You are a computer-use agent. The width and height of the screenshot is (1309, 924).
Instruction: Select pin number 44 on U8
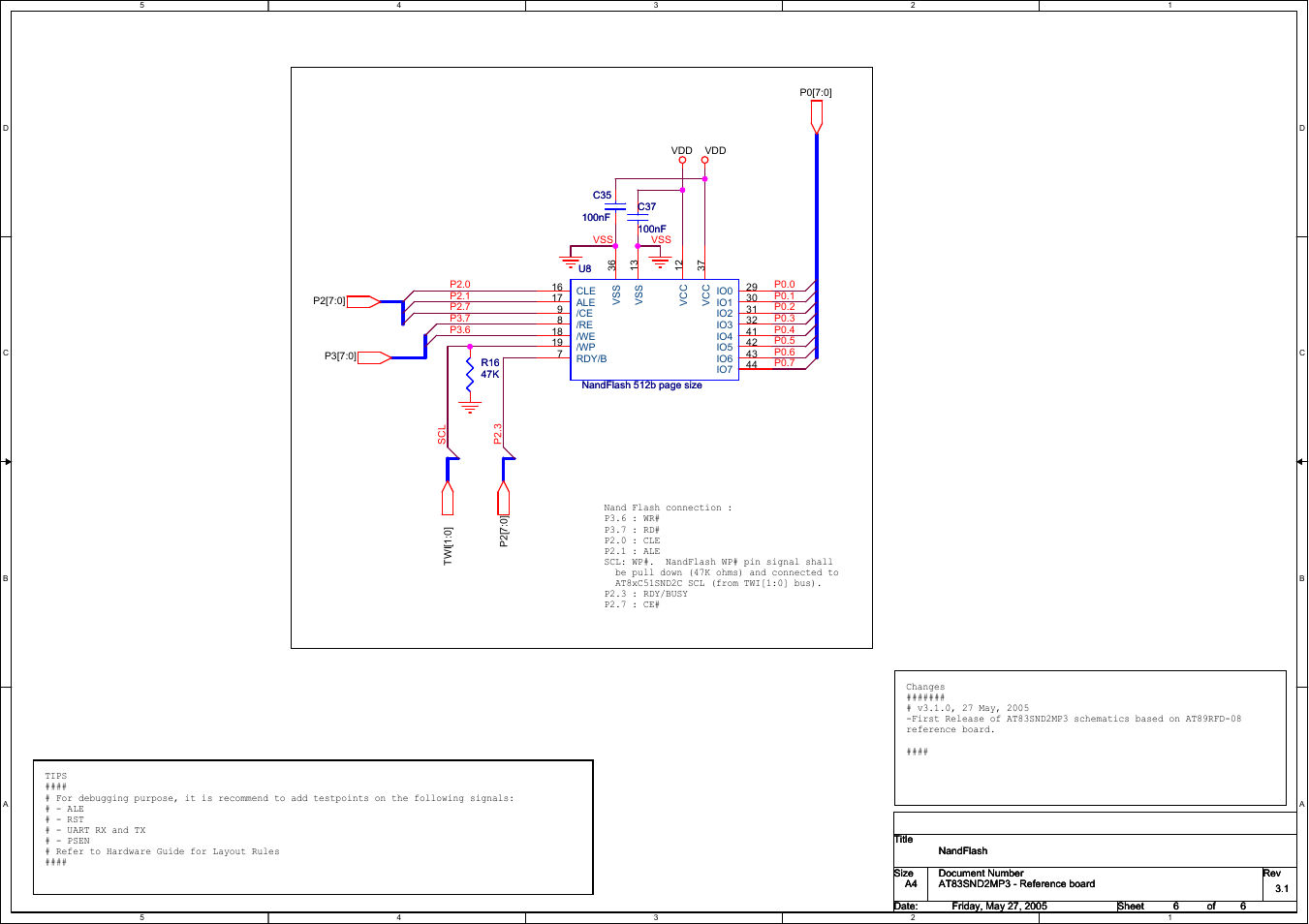coord(752,365)
